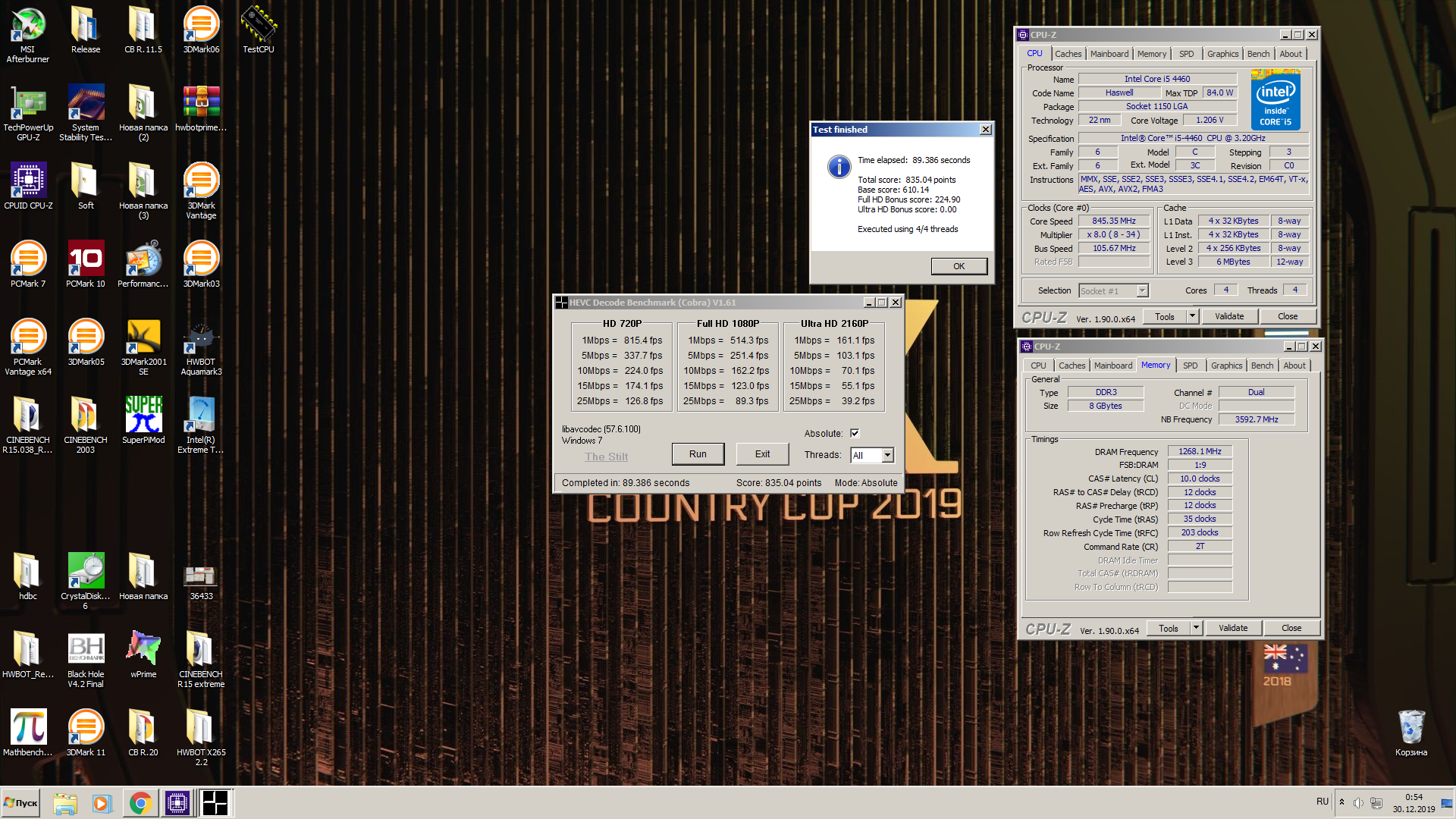Viewport: 1456px width, 819px height.
Task: Click the Core Speed 845.35 MHz field
Action: point(1114,221)
